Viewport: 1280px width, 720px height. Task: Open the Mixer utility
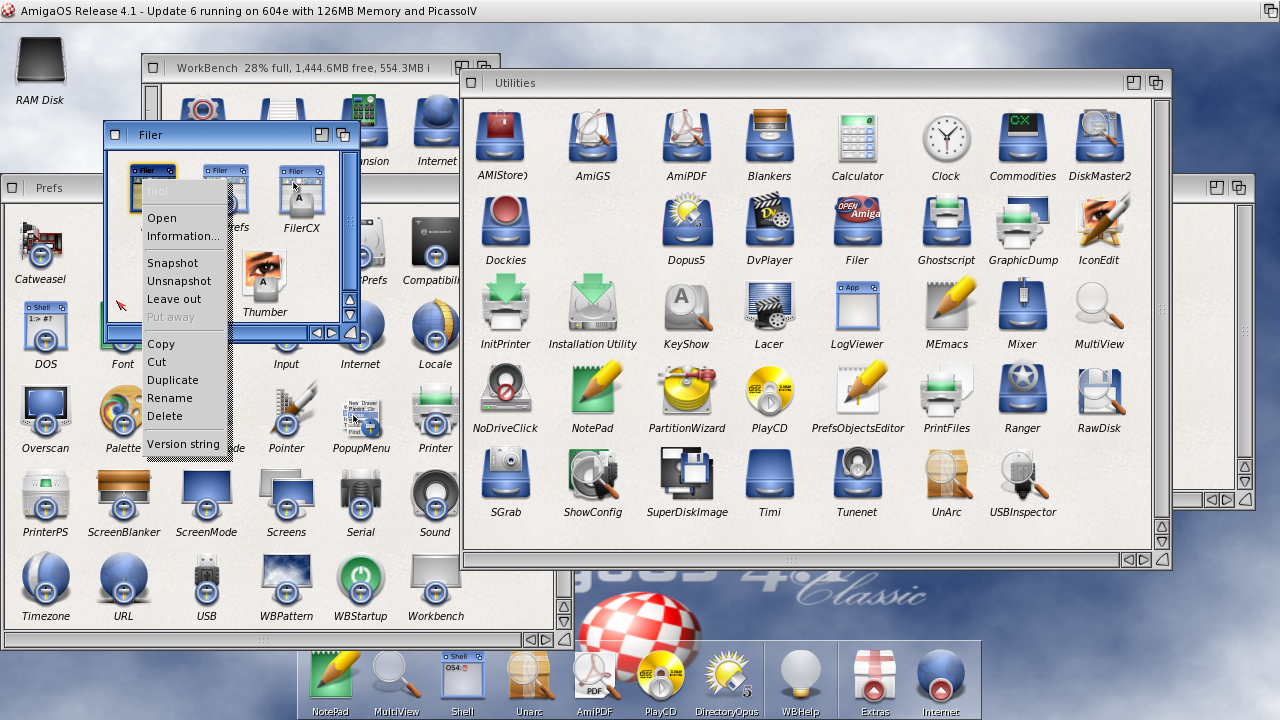click(1023, 305)
